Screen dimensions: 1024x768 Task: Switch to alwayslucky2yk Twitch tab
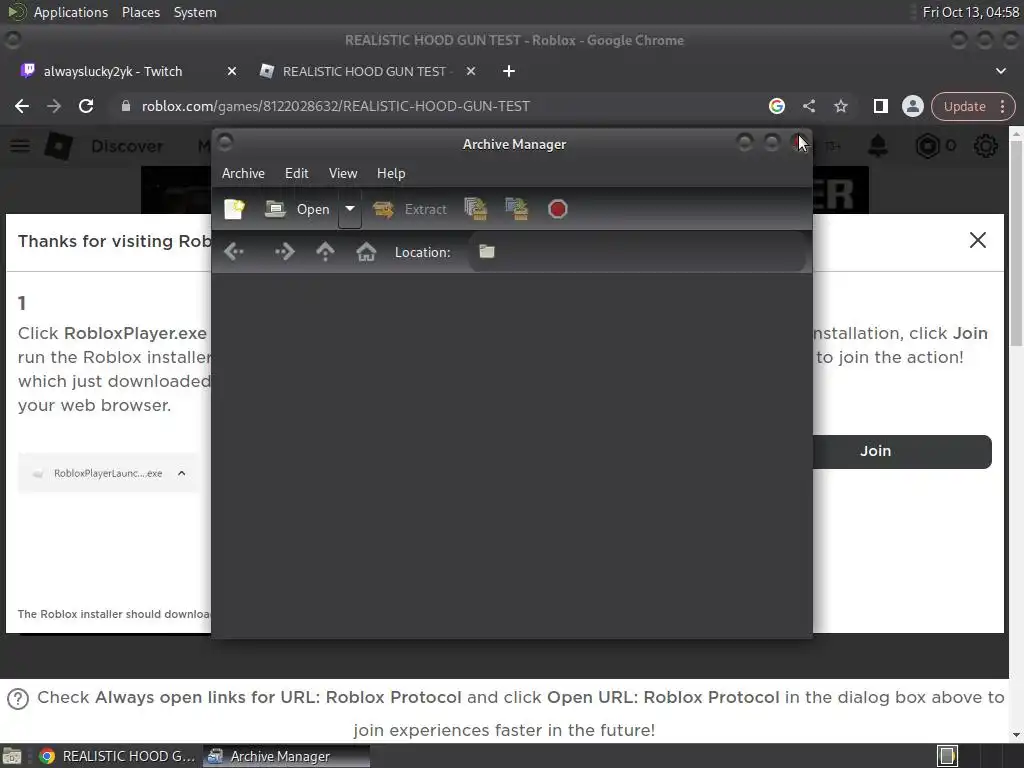click(x=112, y=71)
